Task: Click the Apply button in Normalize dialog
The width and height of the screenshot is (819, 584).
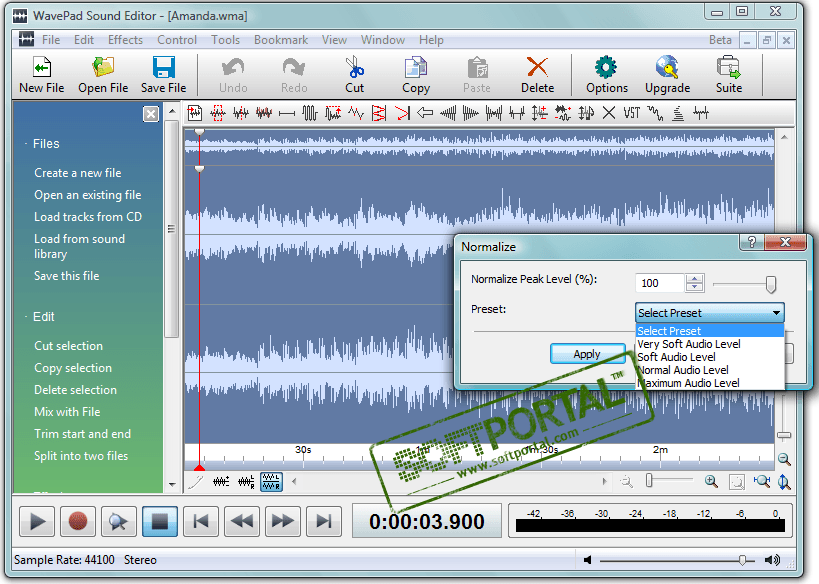Action: coord(588,354)
